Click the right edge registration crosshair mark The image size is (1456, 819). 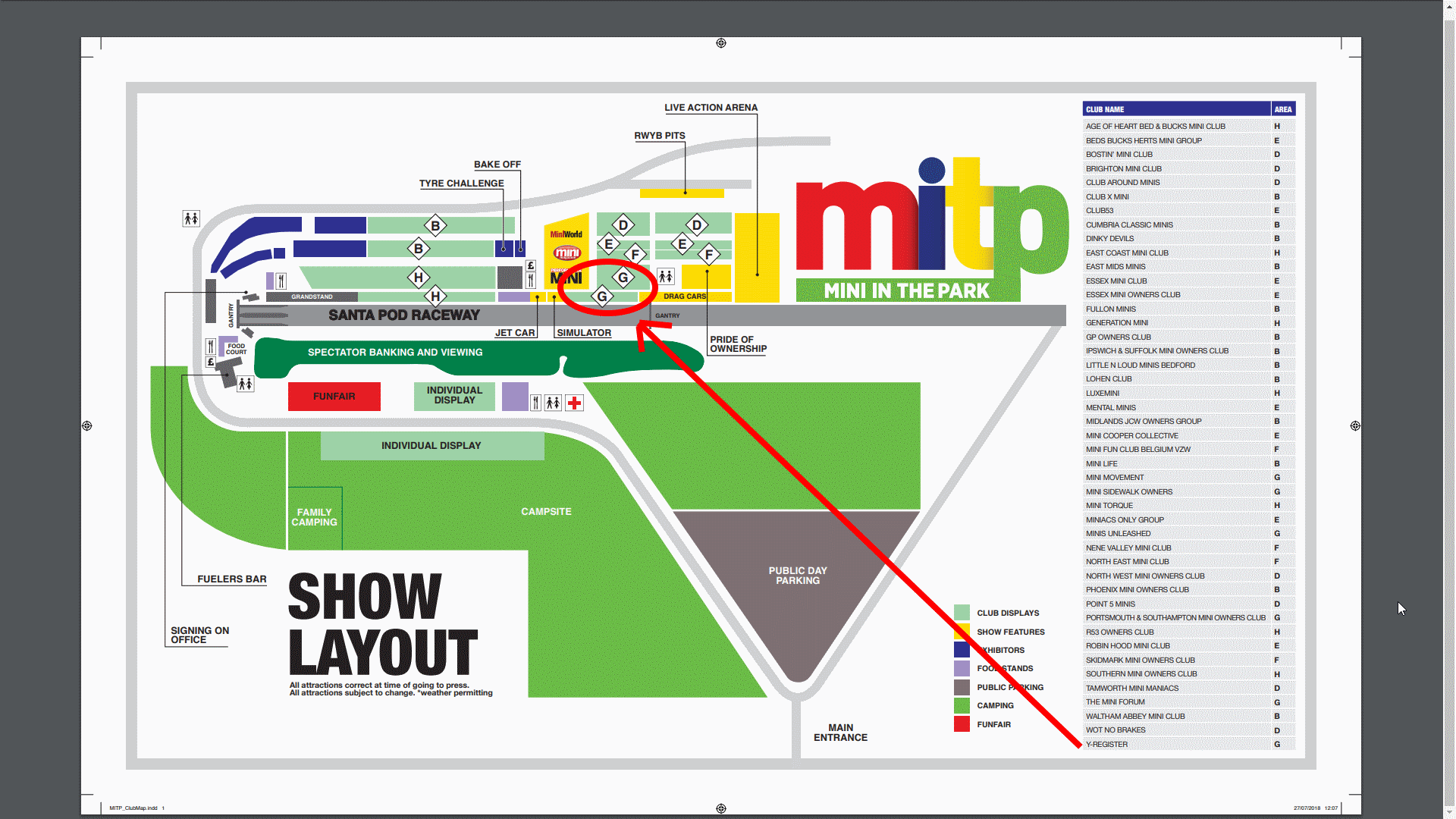coord(1355,426)
